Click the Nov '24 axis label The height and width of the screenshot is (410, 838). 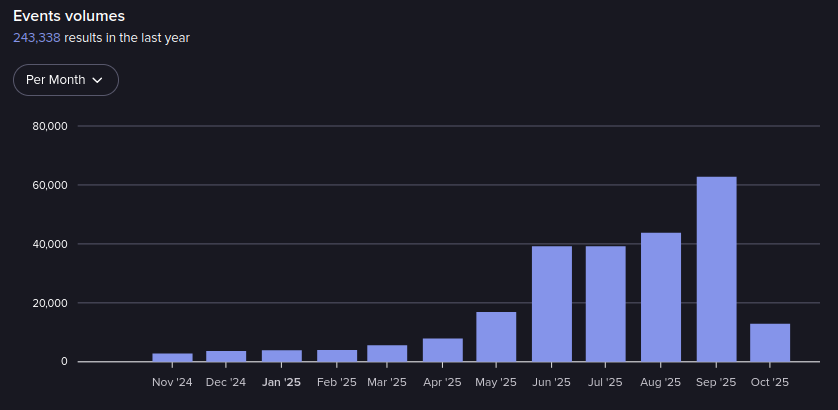172,382
